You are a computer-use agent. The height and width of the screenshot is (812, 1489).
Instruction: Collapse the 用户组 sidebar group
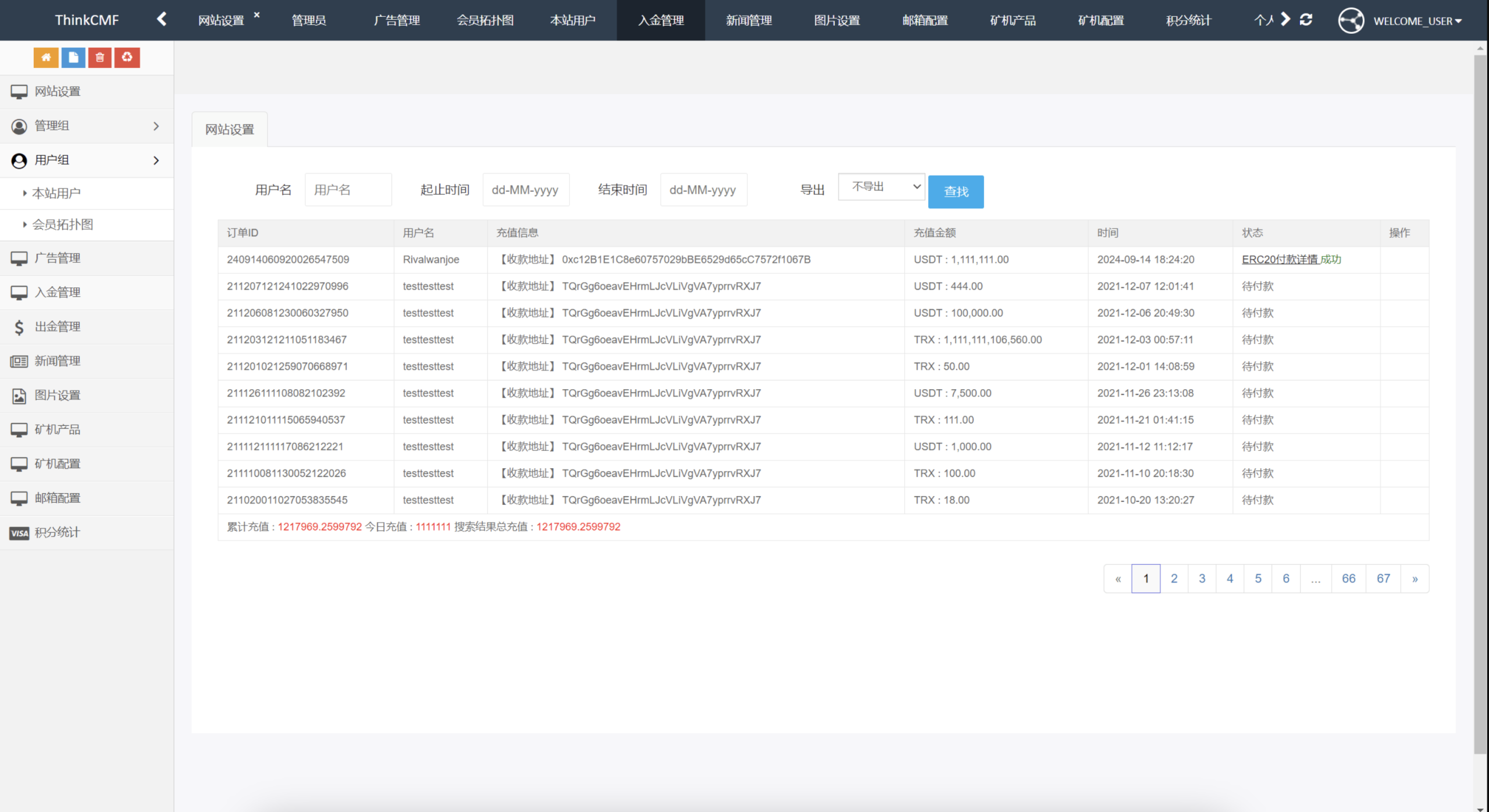87,160
